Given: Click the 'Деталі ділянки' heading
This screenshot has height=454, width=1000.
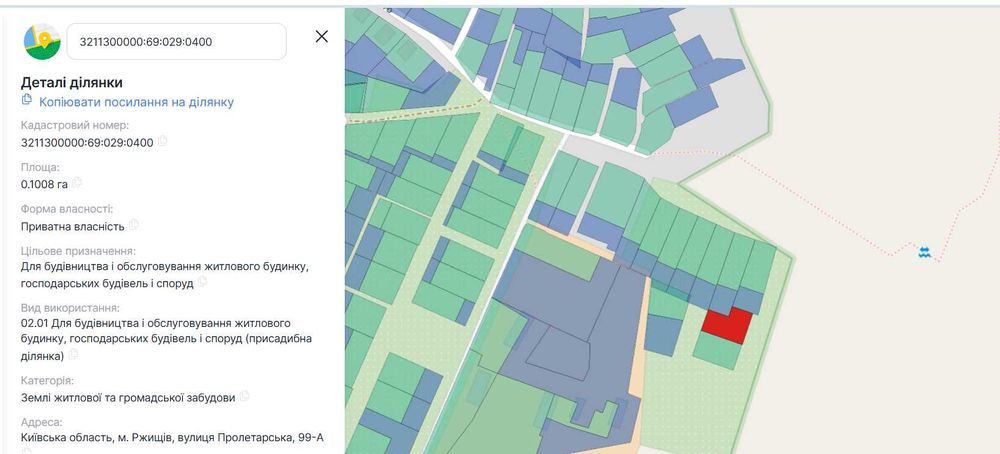Looking at the screenshot, I should point(72,83).
